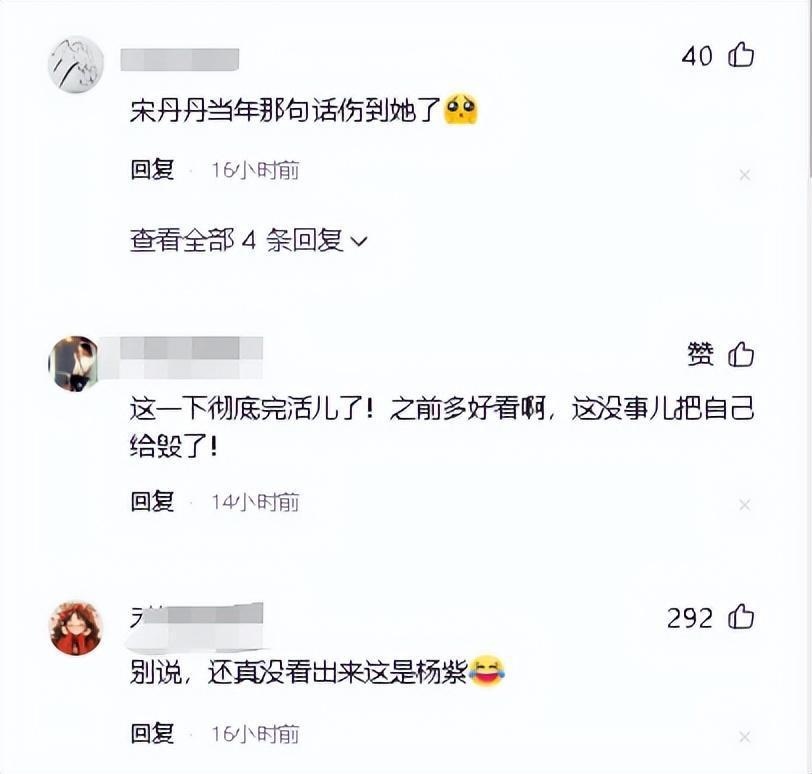Open the third commenter's blurred username
Image resolution: width=812 pixels, height=774 pixels.
pyautogui.click(x=197, y=624)
